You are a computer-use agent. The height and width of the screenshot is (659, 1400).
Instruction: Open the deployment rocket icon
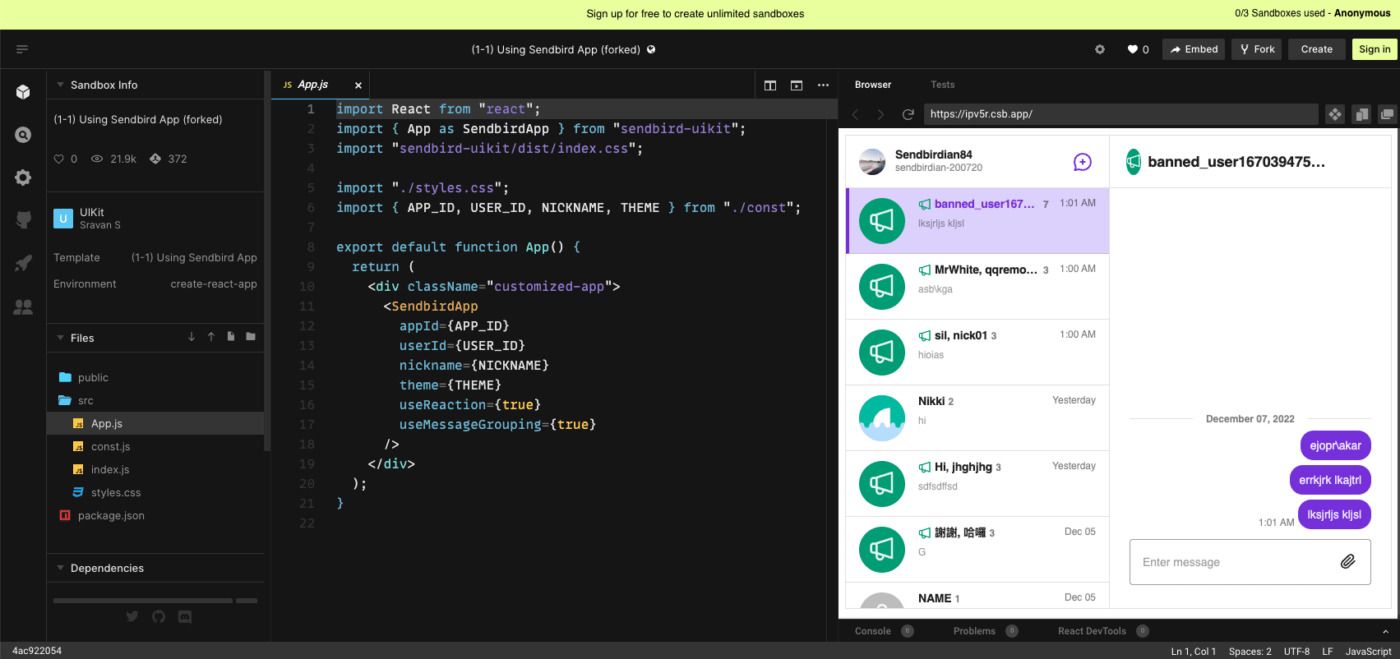[x=23, y=263]
